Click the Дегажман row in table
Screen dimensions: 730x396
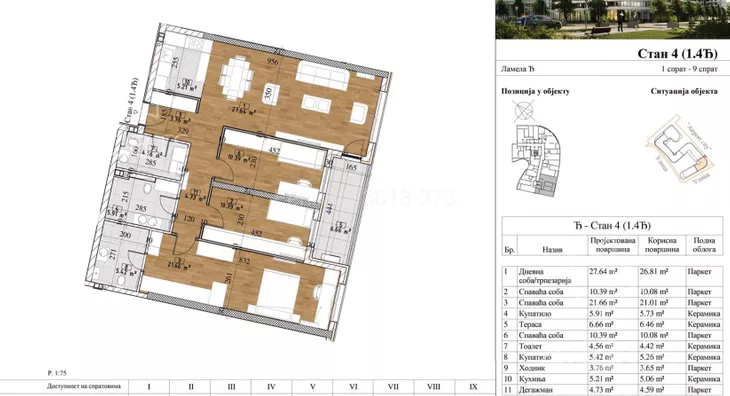coord(613,390)
